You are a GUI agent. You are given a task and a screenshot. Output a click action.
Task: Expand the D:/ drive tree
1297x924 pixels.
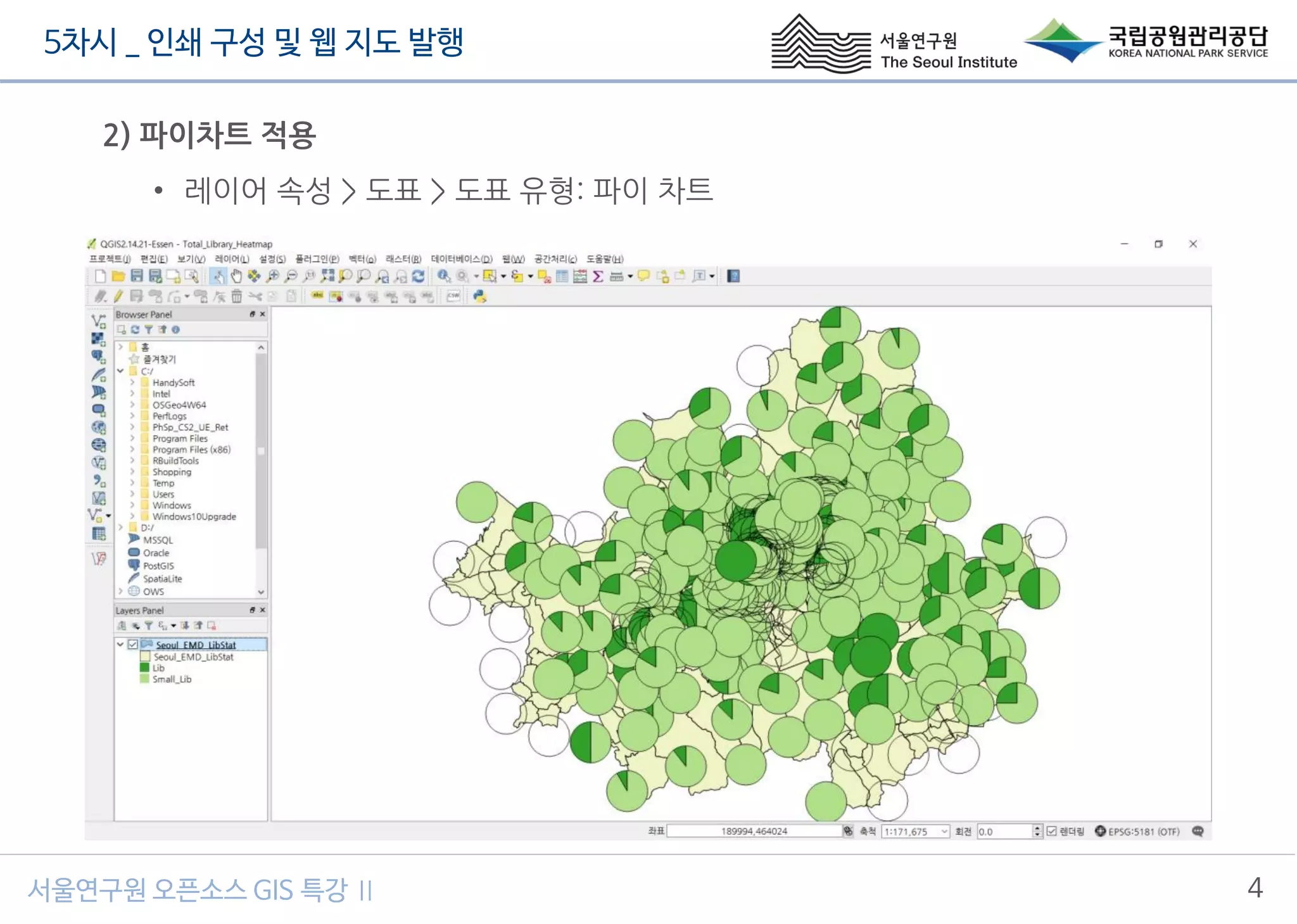tap(120, 528)
